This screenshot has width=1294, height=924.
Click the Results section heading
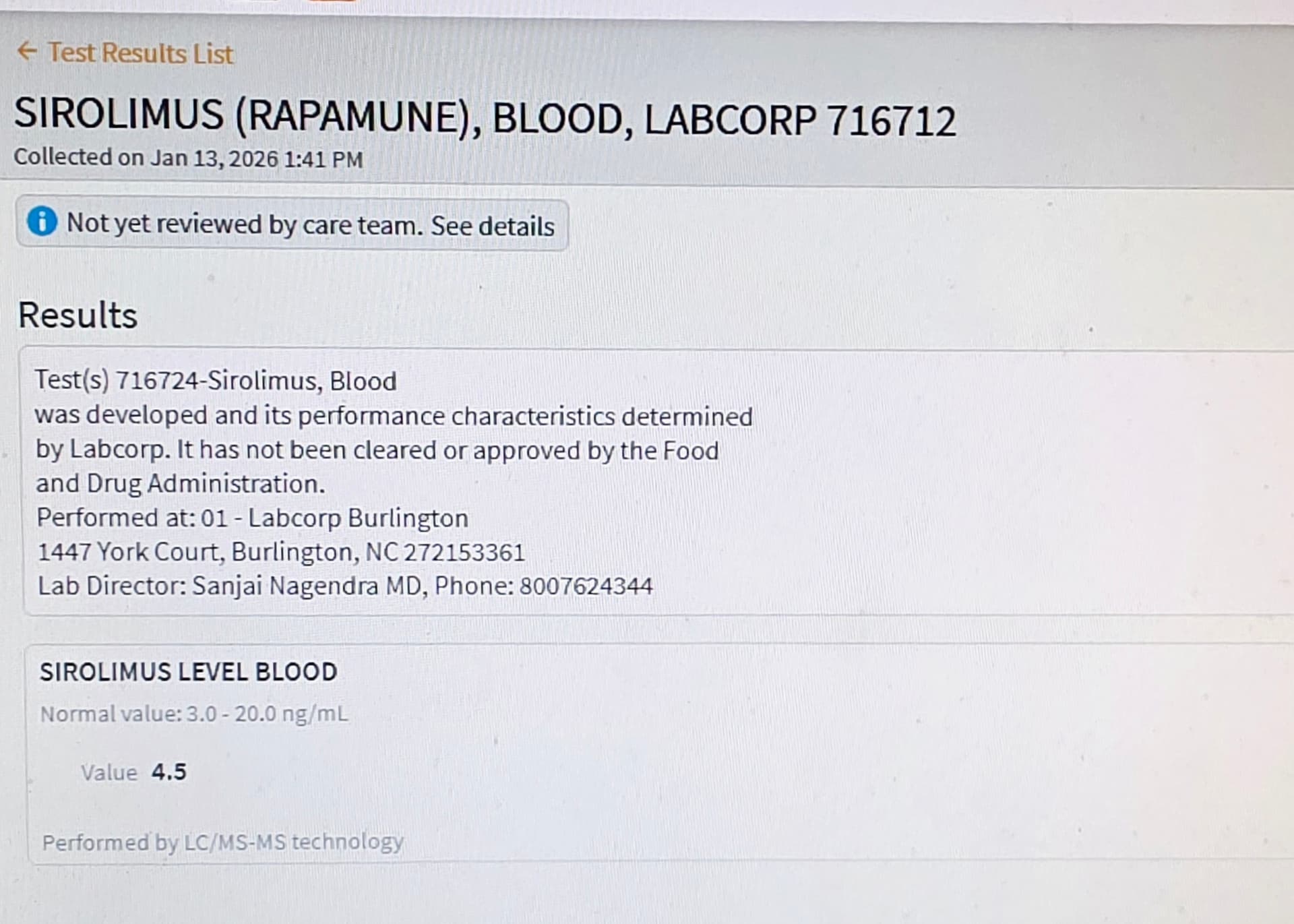point(78,315)
